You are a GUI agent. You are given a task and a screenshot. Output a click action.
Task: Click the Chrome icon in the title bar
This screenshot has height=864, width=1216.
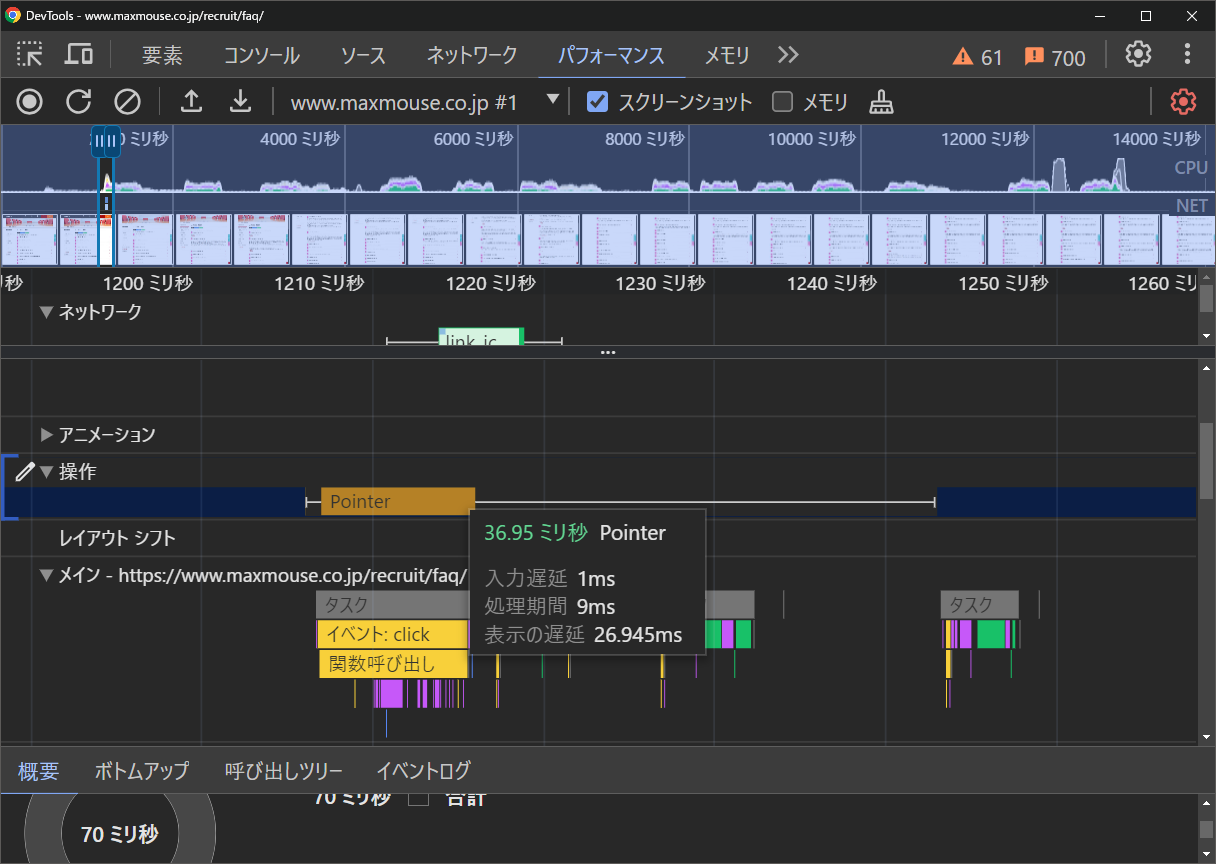13,15
